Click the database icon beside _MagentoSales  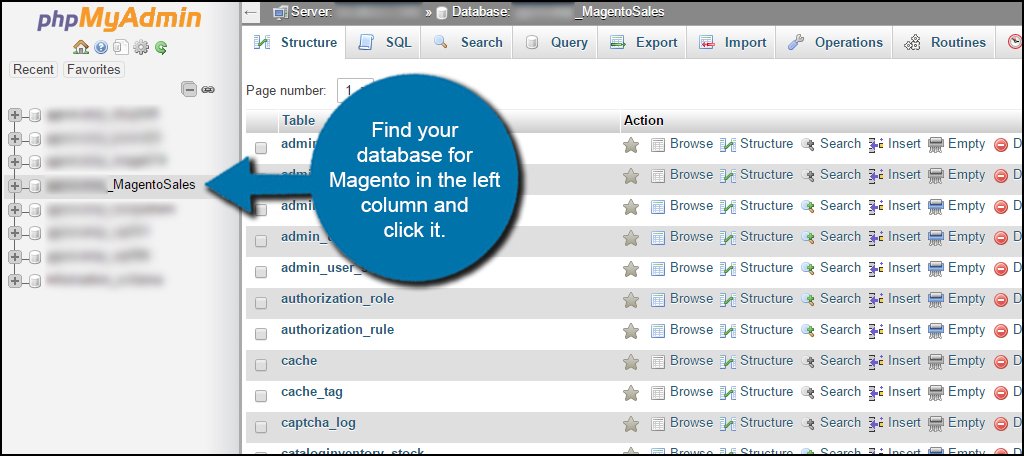click(x=35, y=186)
